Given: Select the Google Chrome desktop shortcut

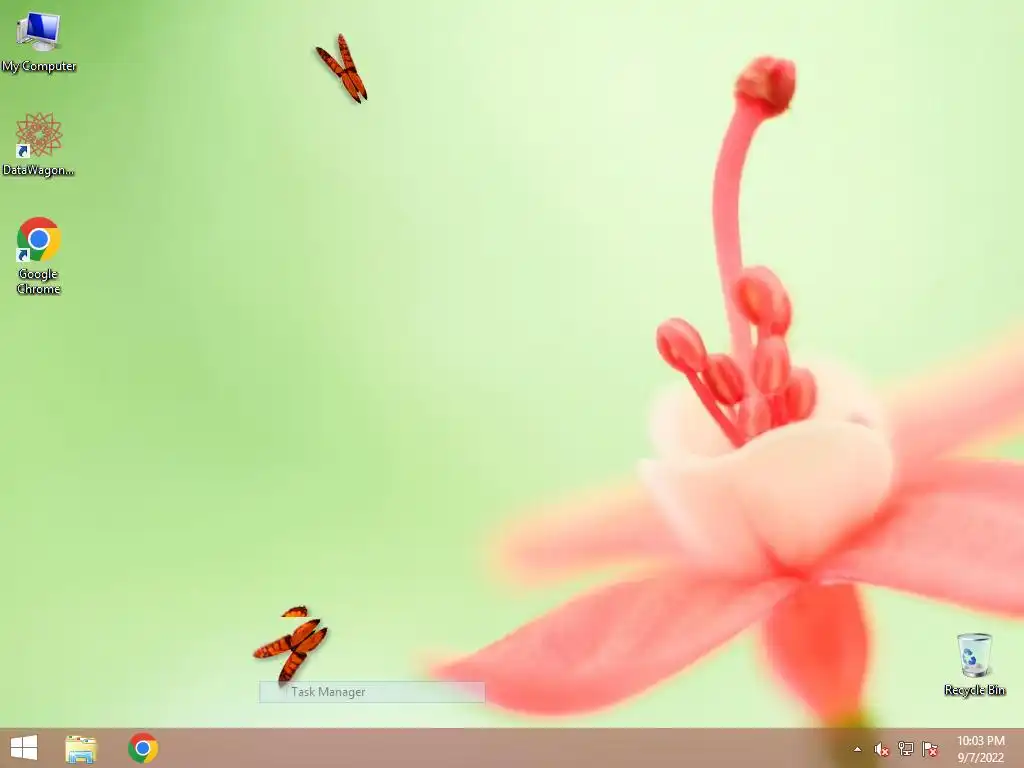Looking at the screenshot, I should click(x=39, y=255).
